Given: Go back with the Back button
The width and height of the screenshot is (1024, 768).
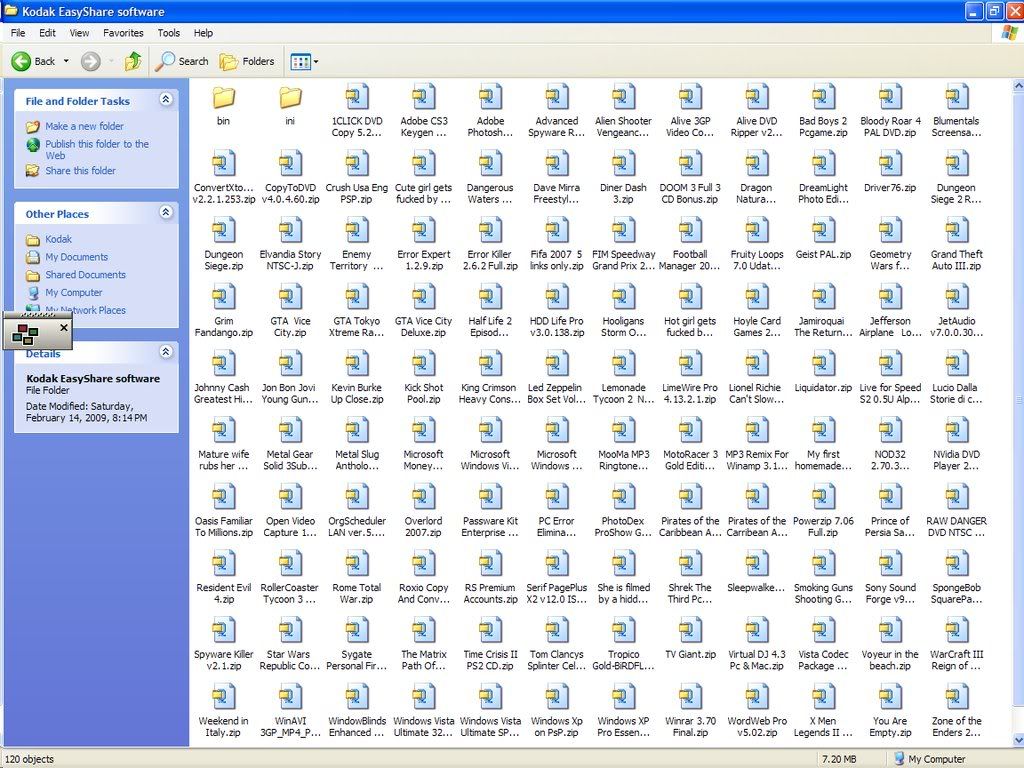Looking at the screenshot, I should [34, 61].
